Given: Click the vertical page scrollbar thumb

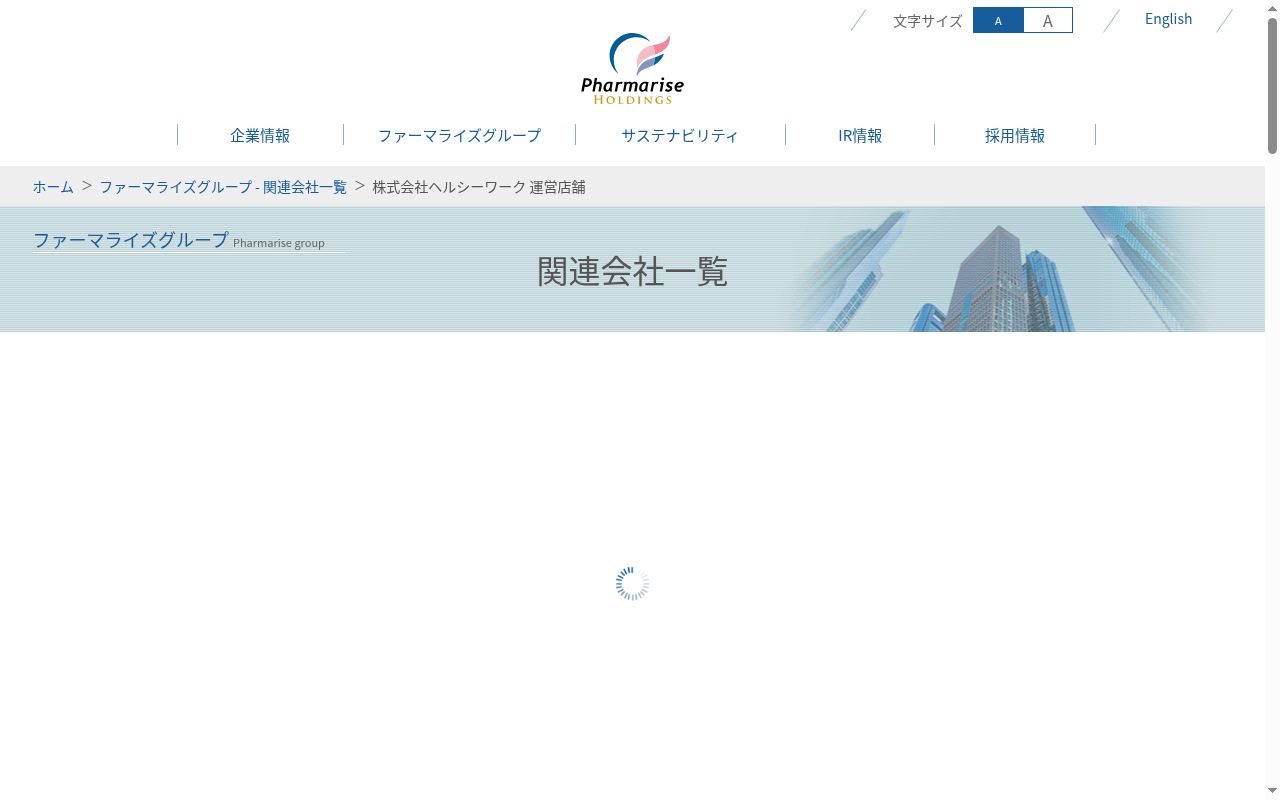Looking at the screenshot, I should [1272, 85].
